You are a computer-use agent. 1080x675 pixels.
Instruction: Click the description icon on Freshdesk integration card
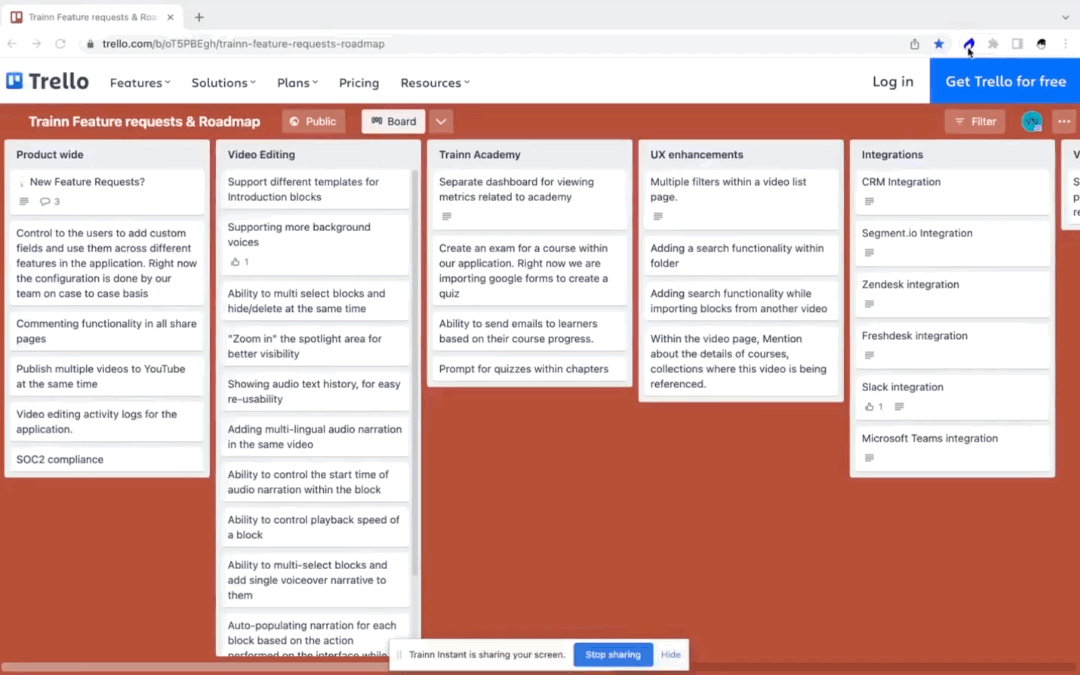click(869, 355)
